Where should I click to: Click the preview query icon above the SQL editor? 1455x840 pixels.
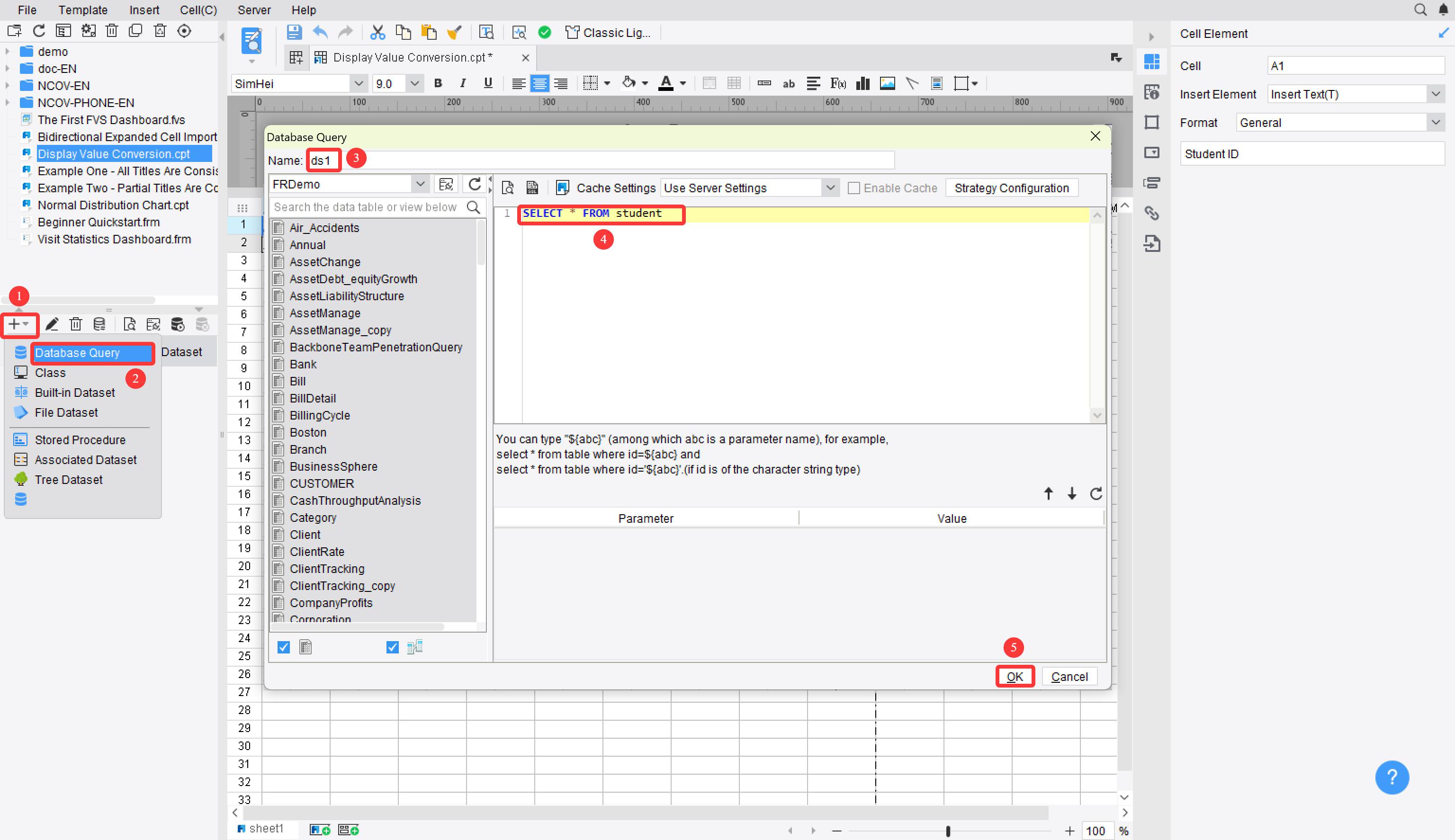(x=508, y=188)
